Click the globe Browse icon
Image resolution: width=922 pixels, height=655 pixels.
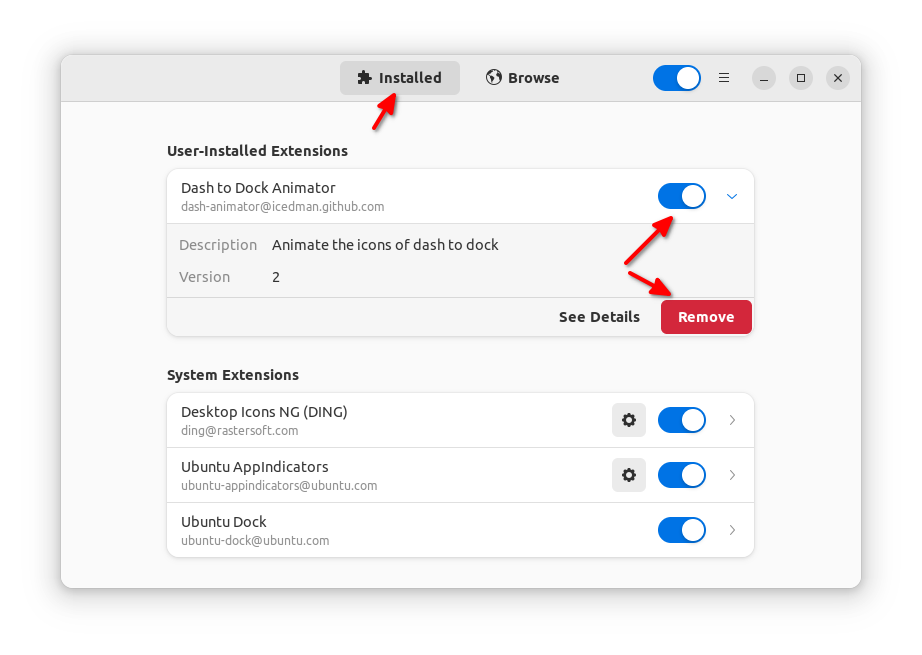[x=493, y=78]
